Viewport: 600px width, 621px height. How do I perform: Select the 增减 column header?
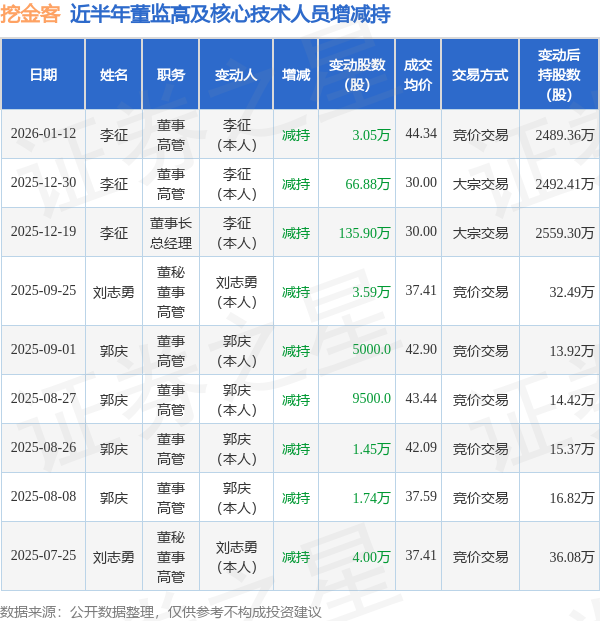click(296, 74)
